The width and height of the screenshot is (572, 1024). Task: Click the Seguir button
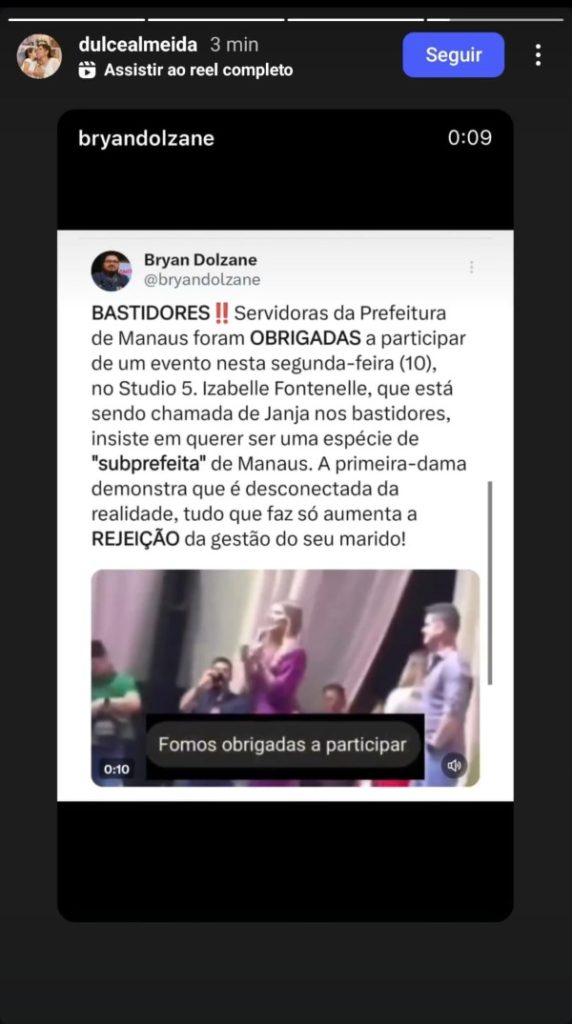pyautogui.click(x=453, y=55)
